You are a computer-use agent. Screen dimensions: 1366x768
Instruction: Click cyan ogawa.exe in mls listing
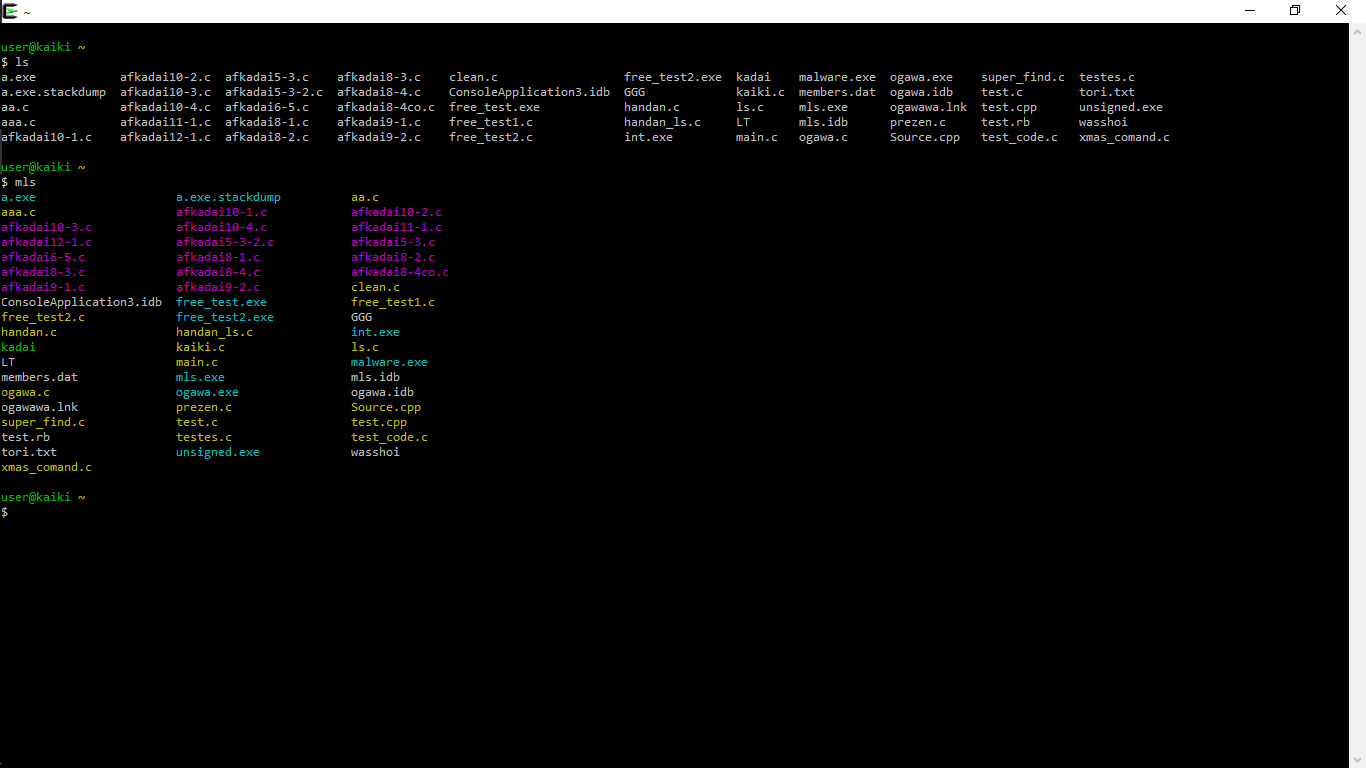coord(207,392)
